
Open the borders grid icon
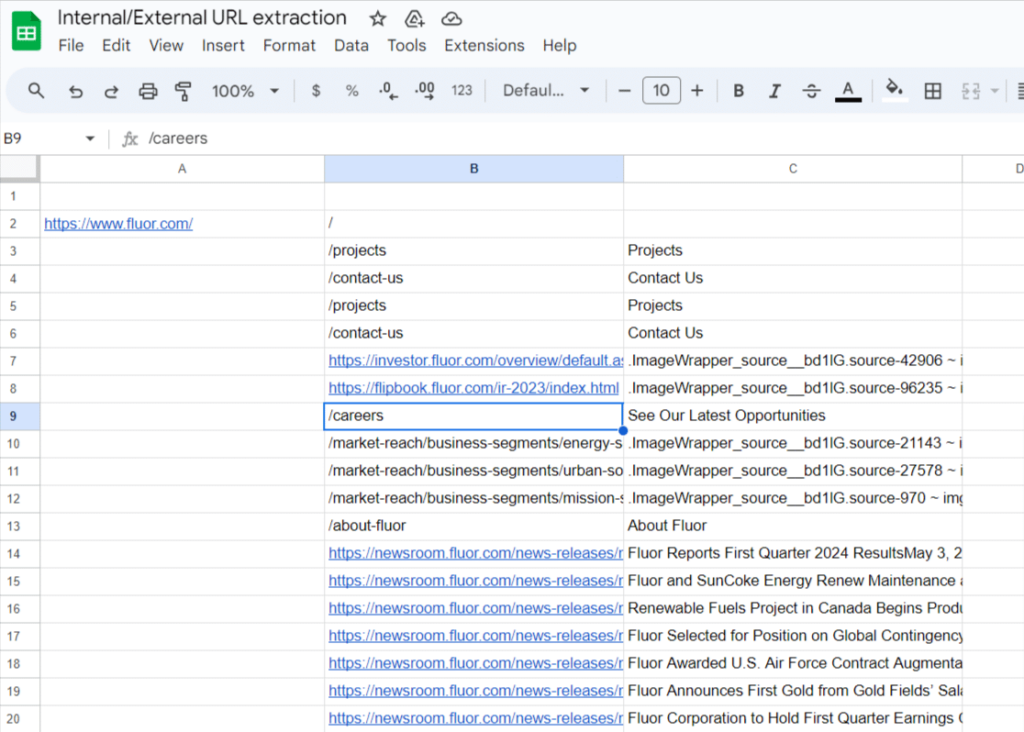click(x=932, y=91)
